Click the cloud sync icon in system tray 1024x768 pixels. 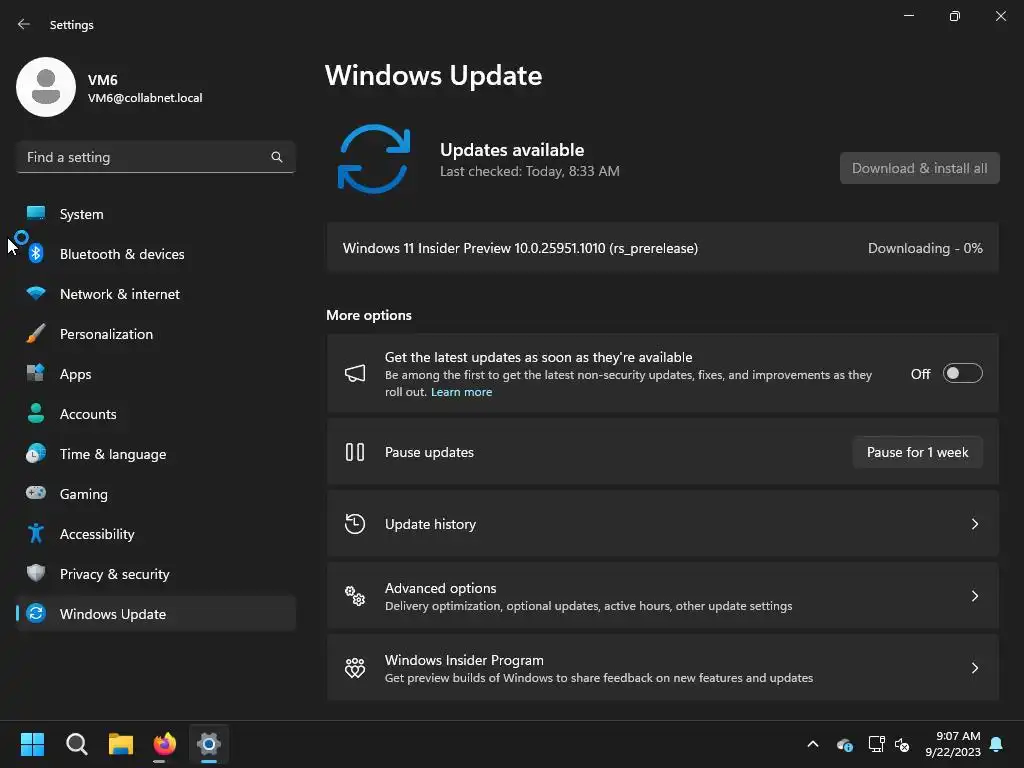(x=844, y=744)
